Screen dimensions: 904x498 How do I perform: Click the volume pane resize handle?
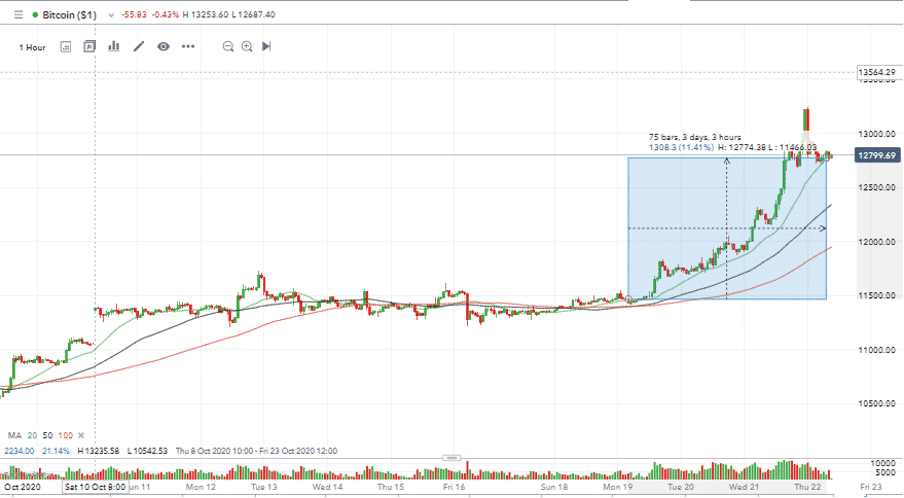pyautogui.click(x=451, y=458)
